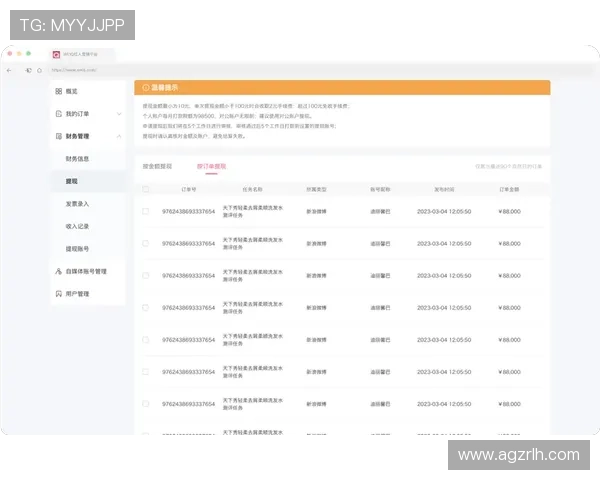Screen dimensions: 600x480
Task: Go back with the browser back arrow
Action: point(9,70)
